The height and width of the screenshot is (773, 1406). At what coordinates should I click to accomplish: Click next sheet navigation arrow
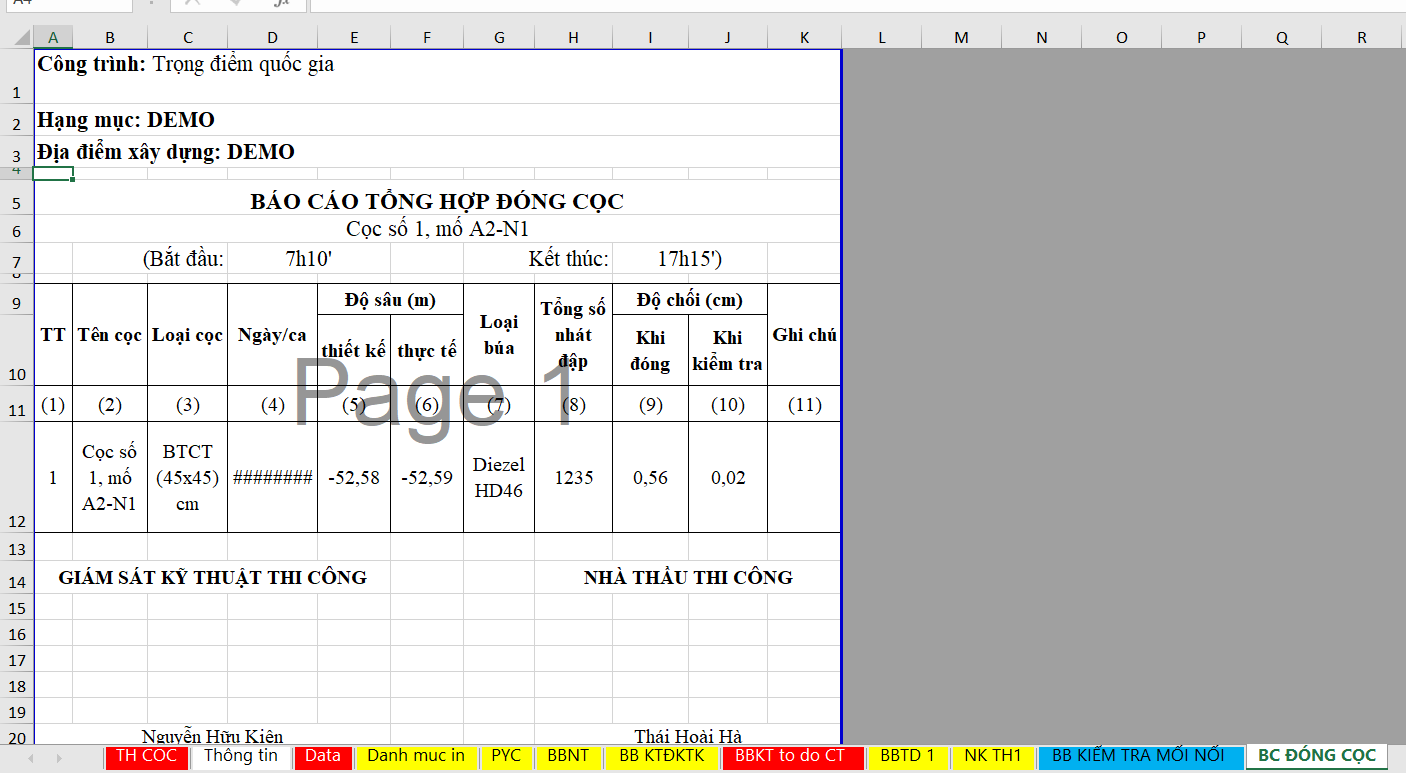(x=59, y=758)
